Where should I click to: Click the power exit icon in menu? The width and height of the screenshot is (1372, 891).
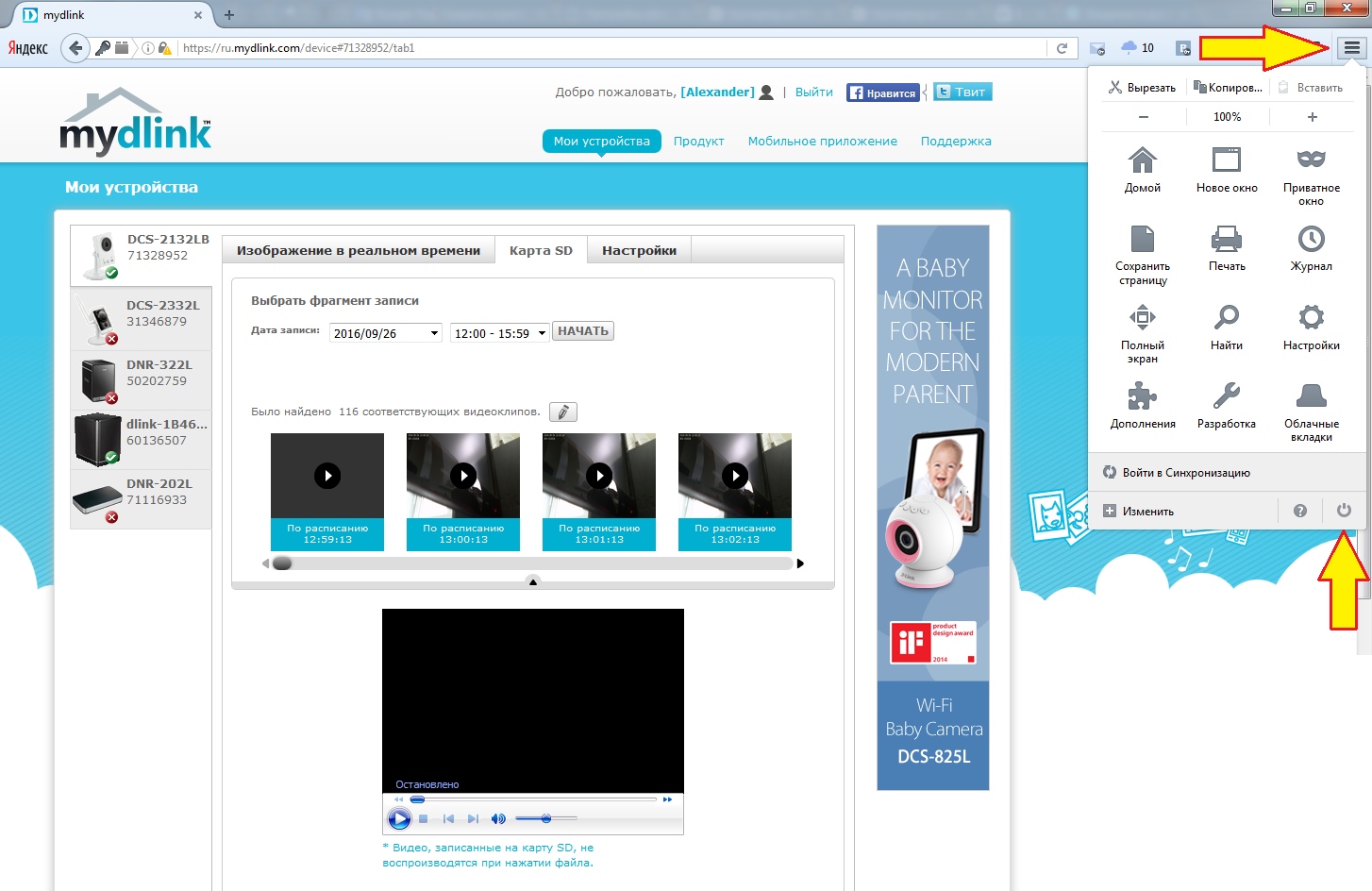1344,511
